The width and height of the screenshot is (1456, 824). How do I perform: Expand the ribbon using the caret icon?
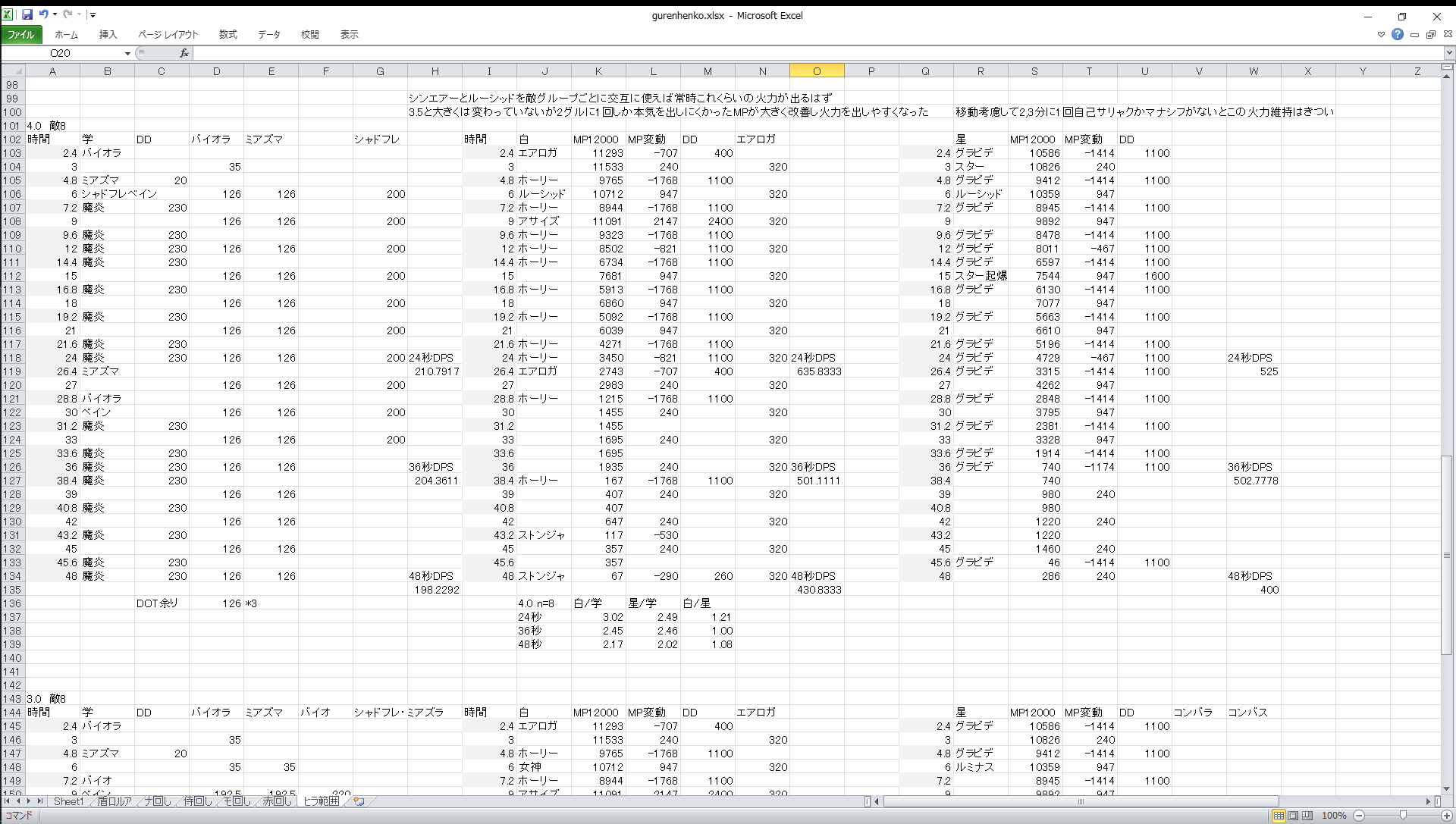[x=1381, y=35]
